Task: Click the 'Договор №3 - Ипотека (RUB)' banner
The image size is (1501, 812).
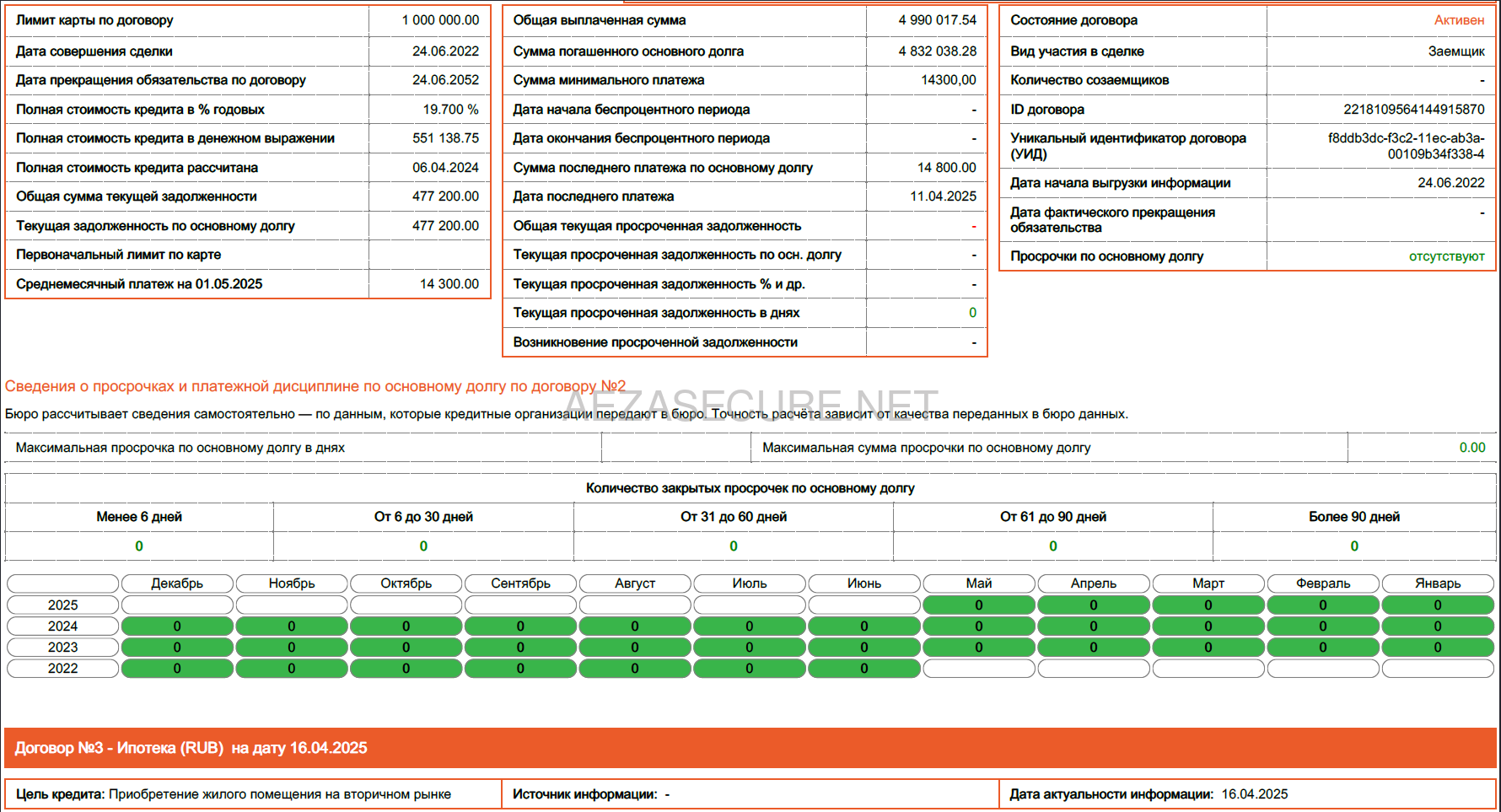Action: (750, 748)
